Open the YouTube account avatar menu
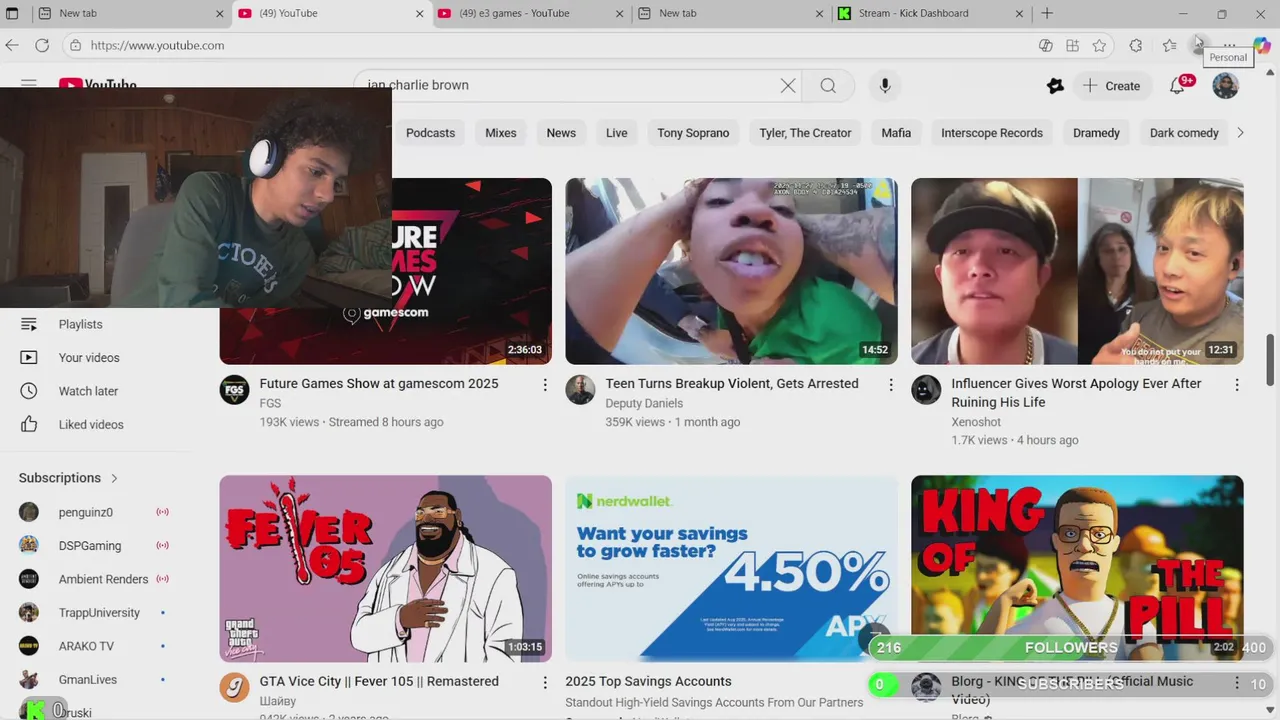Viewport: 1280px width, 720px height. (x=1225, y=86)
